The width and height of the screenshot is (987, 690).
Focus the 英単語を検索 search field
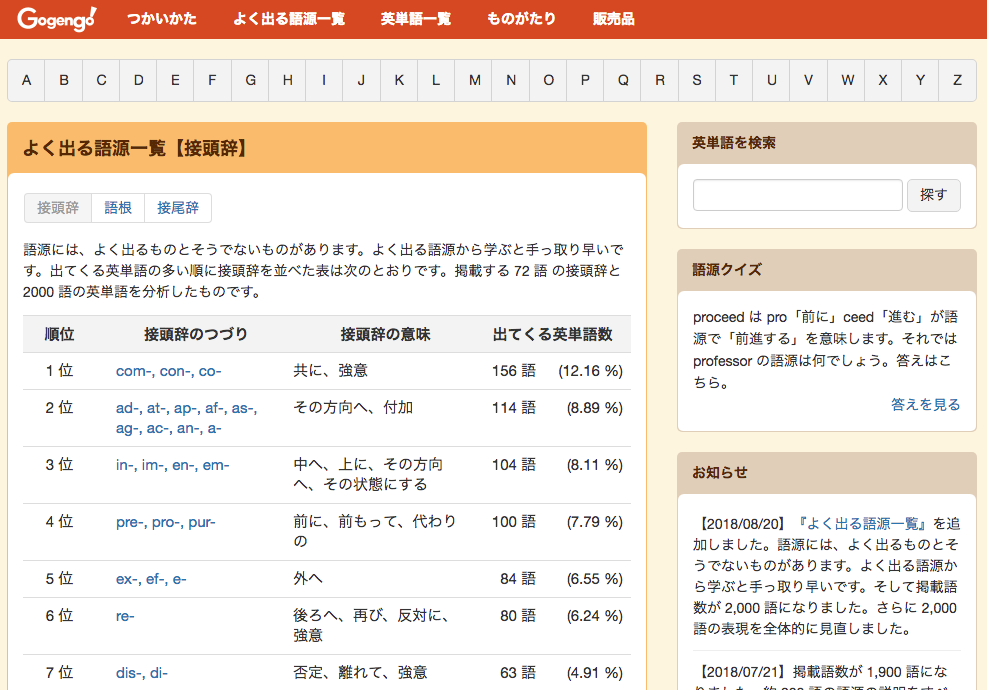point(798,195)
